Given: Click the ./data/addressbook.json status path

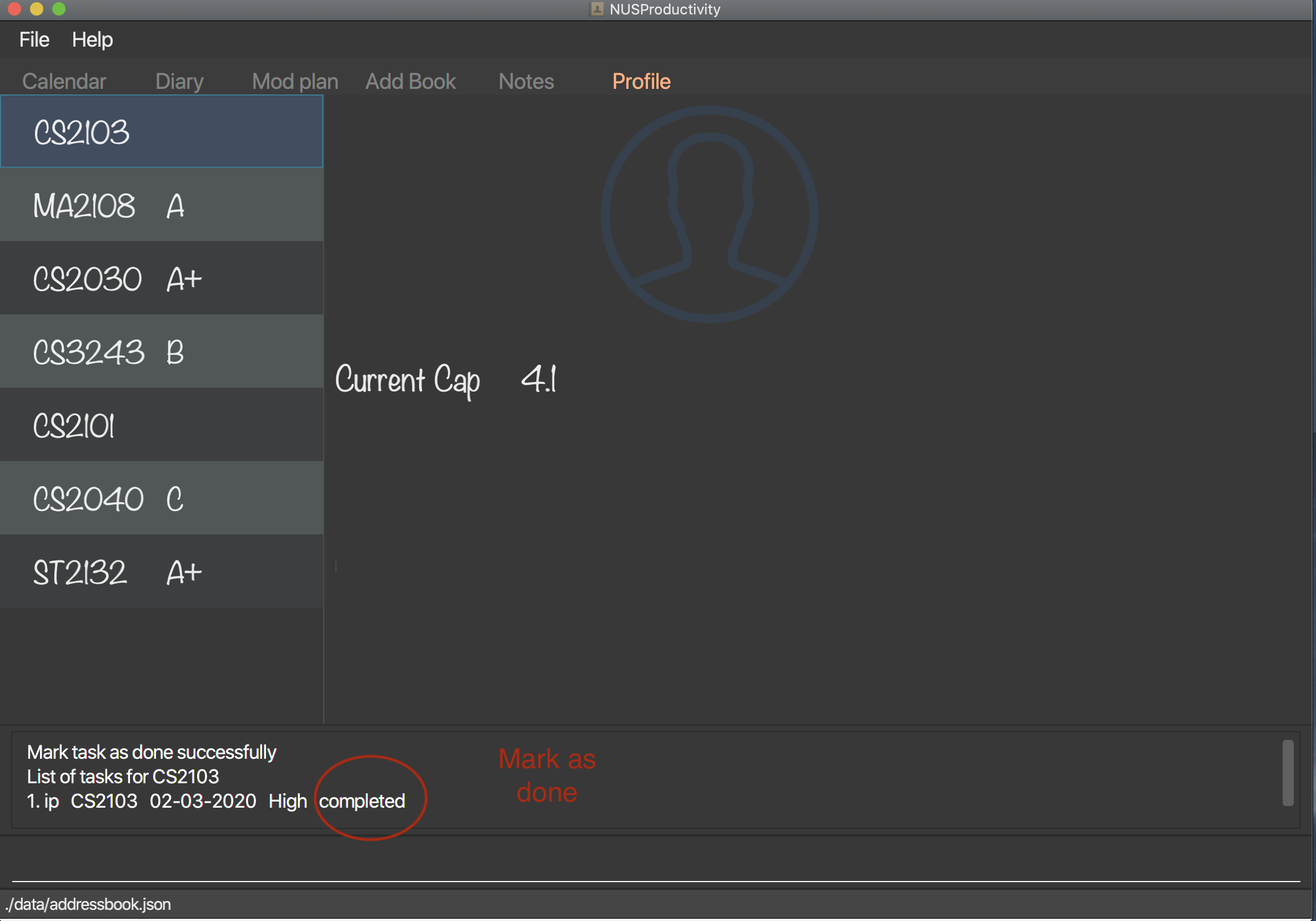Looking at the screenshot, I should coord(88,904).
